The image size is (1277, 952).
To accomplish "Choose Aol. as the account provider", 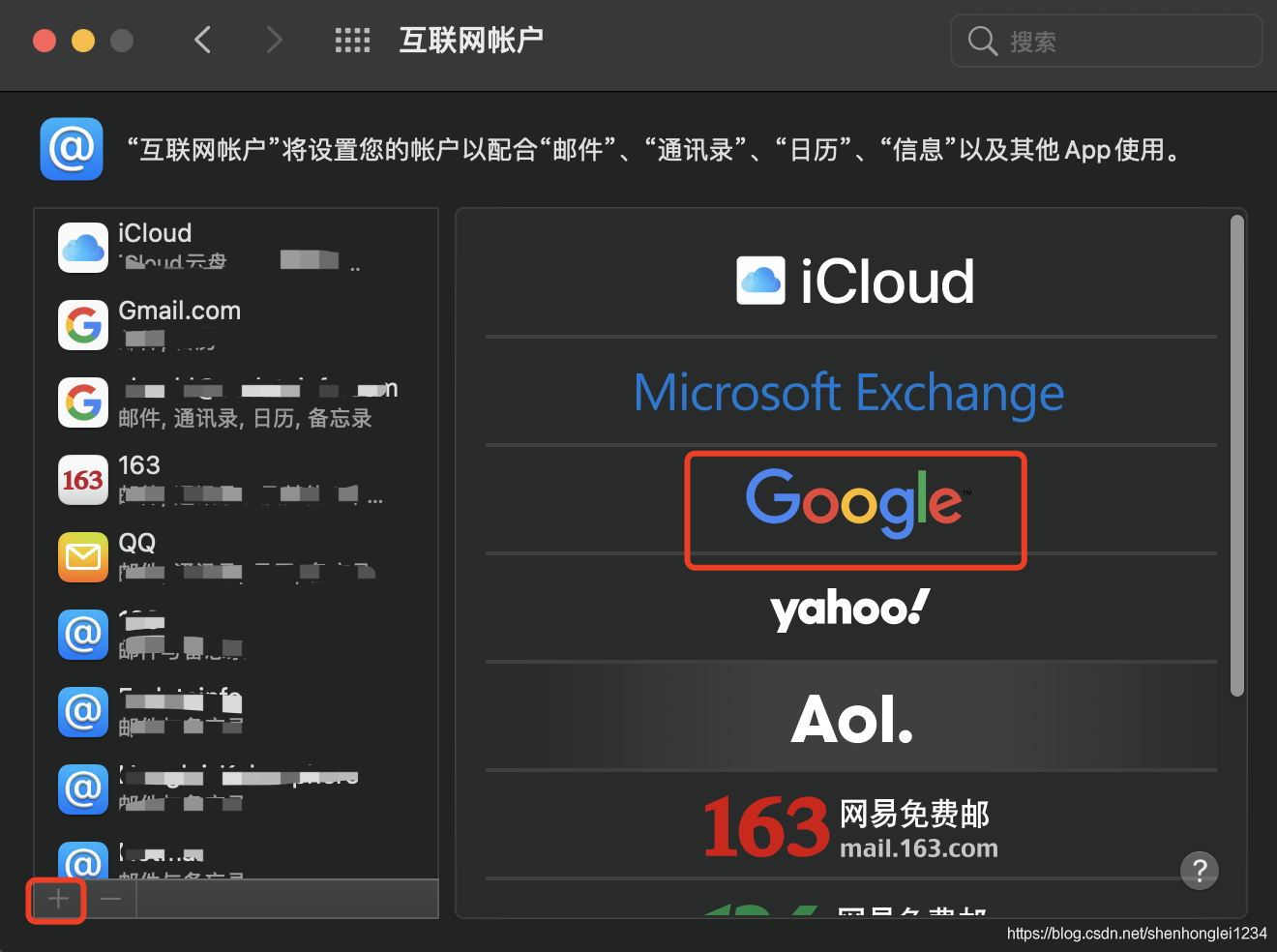I will point(851,717).
